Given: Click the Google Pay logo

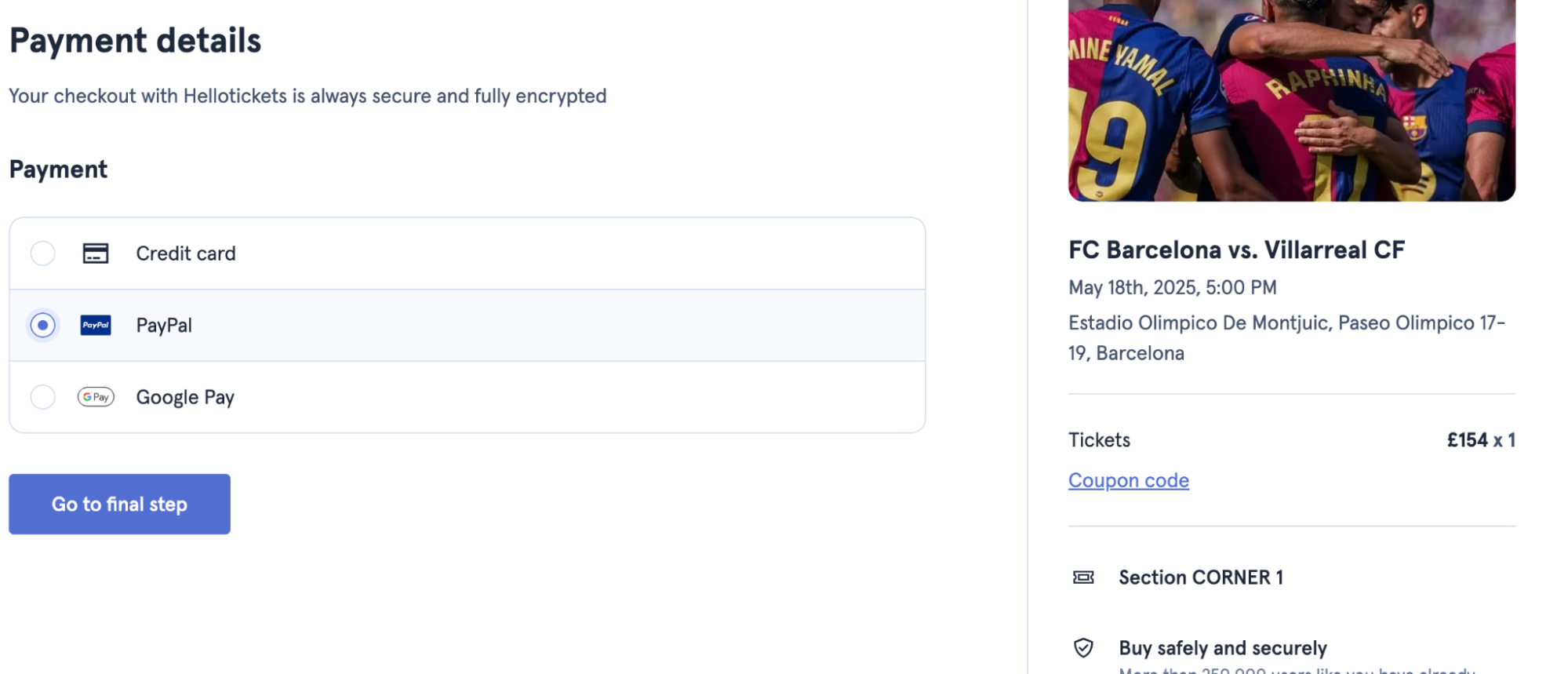Looking at the screenshot, I should coord(95,397).
